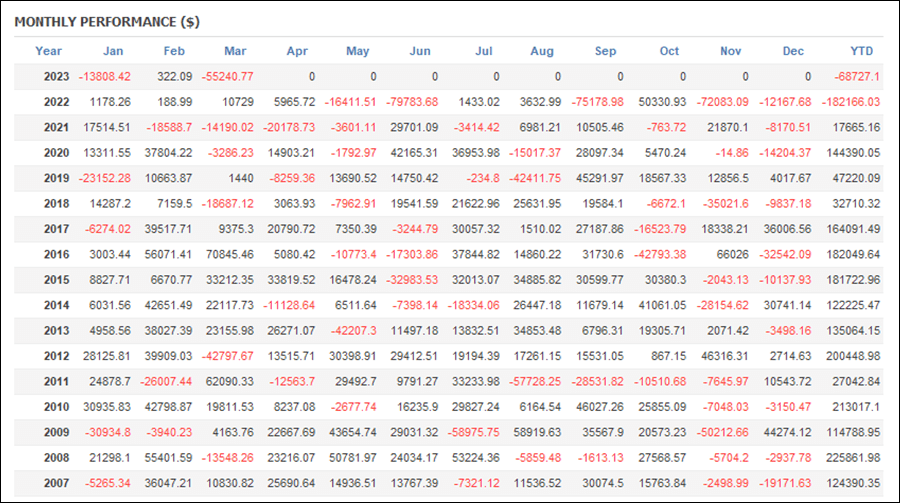
Task: Click the Jan column header
Action: click(113, 51)
